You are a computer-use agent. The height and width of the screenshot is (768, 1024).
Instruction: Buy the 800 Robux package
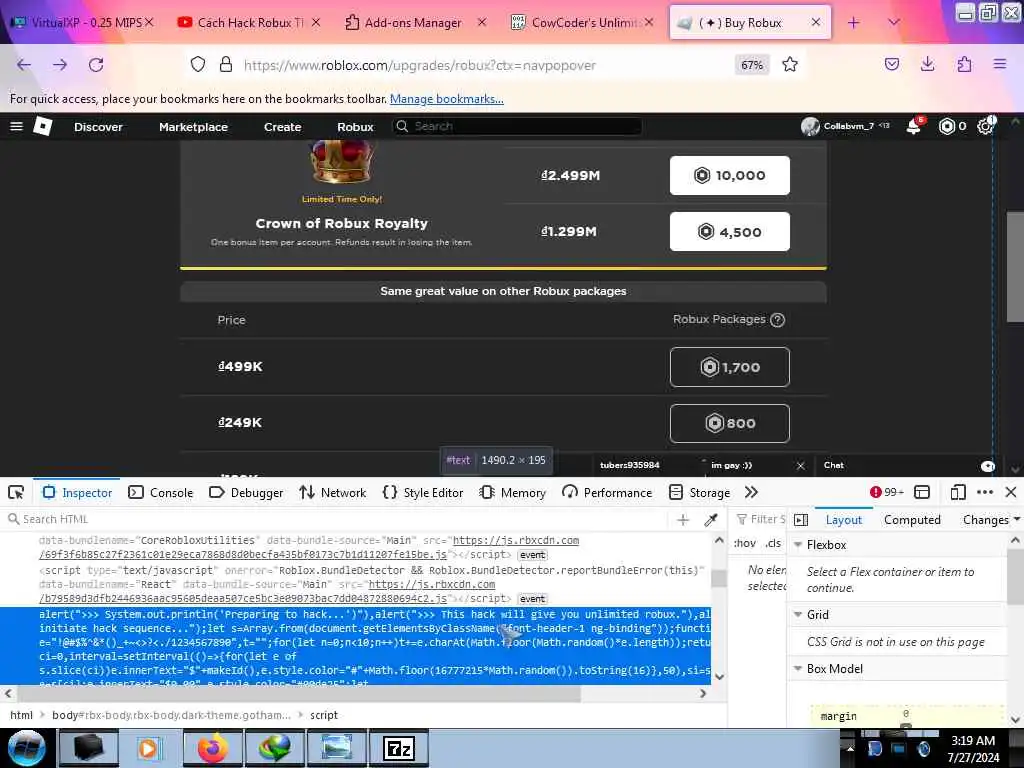(729, 423)
